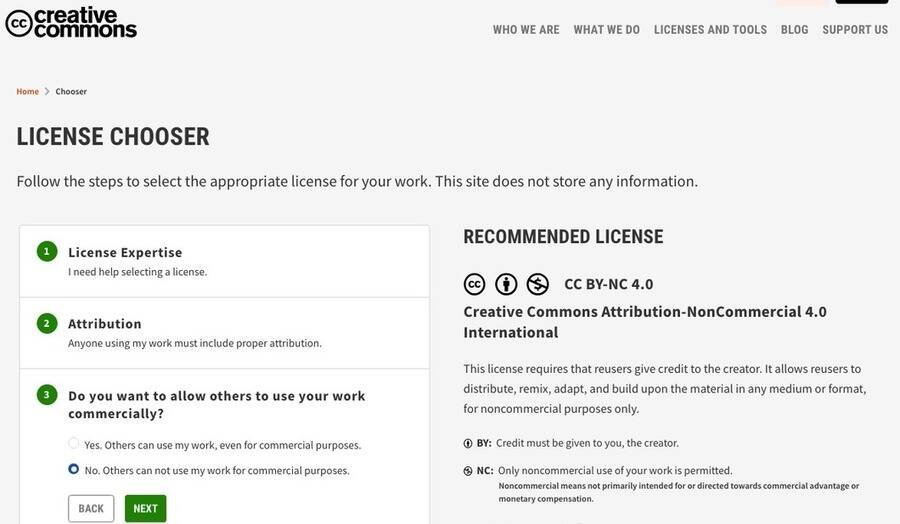
Task: Select Yes, allow commercial purposes radio
Action: (73, 444)
